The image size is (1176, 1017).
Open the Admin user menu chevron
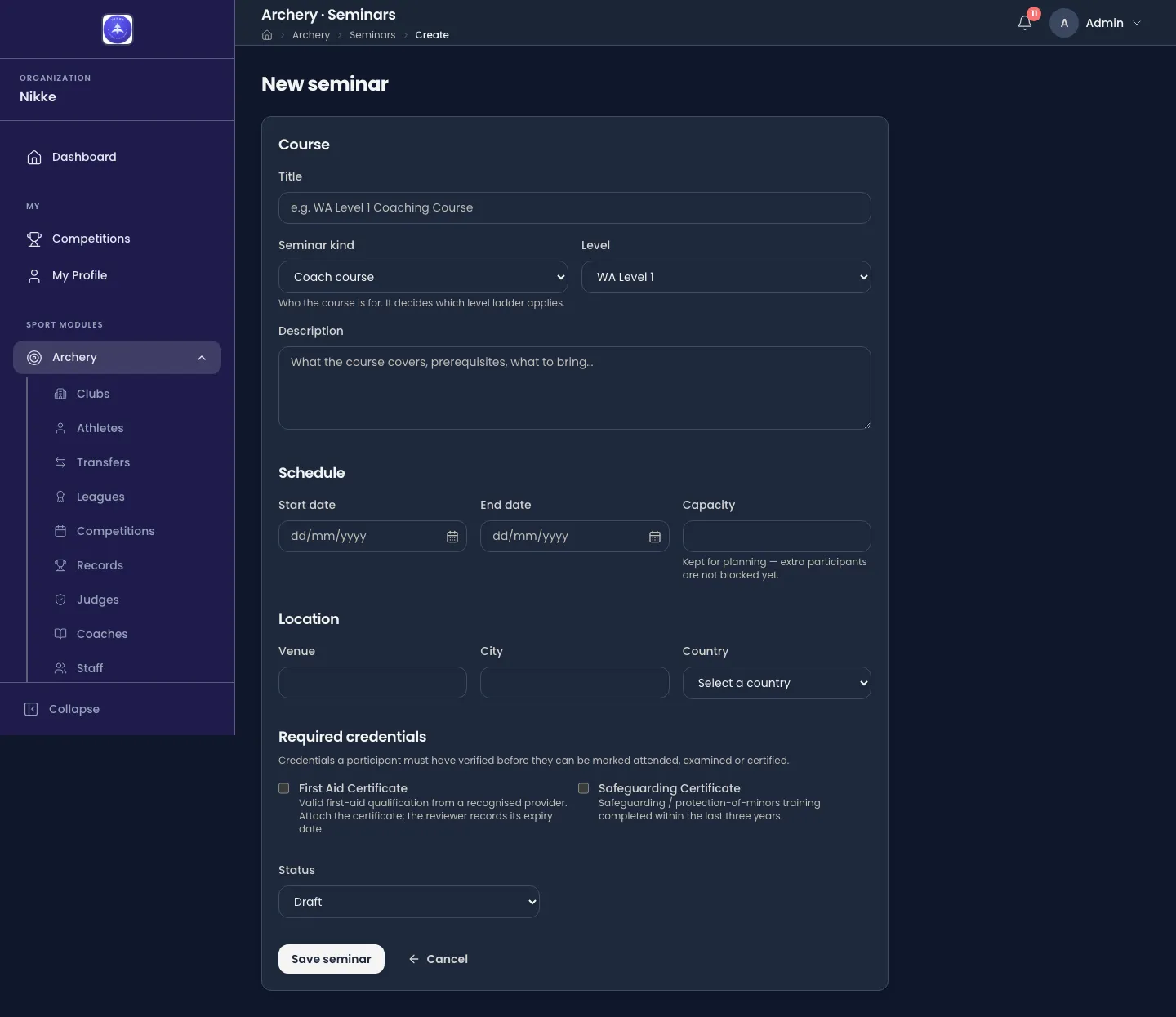(x=1137, y=23)
